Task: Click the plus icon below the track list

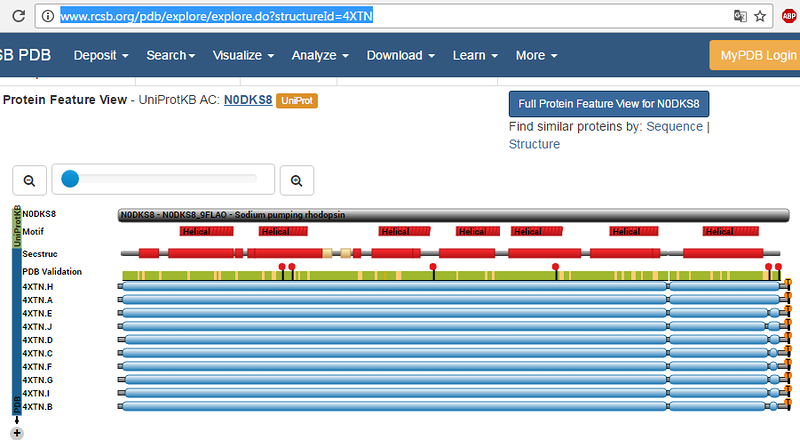Action: click(17, 432)
